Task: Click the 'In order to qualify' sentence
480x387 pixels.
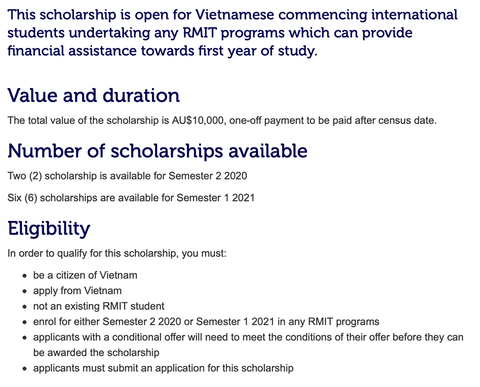Action: (117, 253)
